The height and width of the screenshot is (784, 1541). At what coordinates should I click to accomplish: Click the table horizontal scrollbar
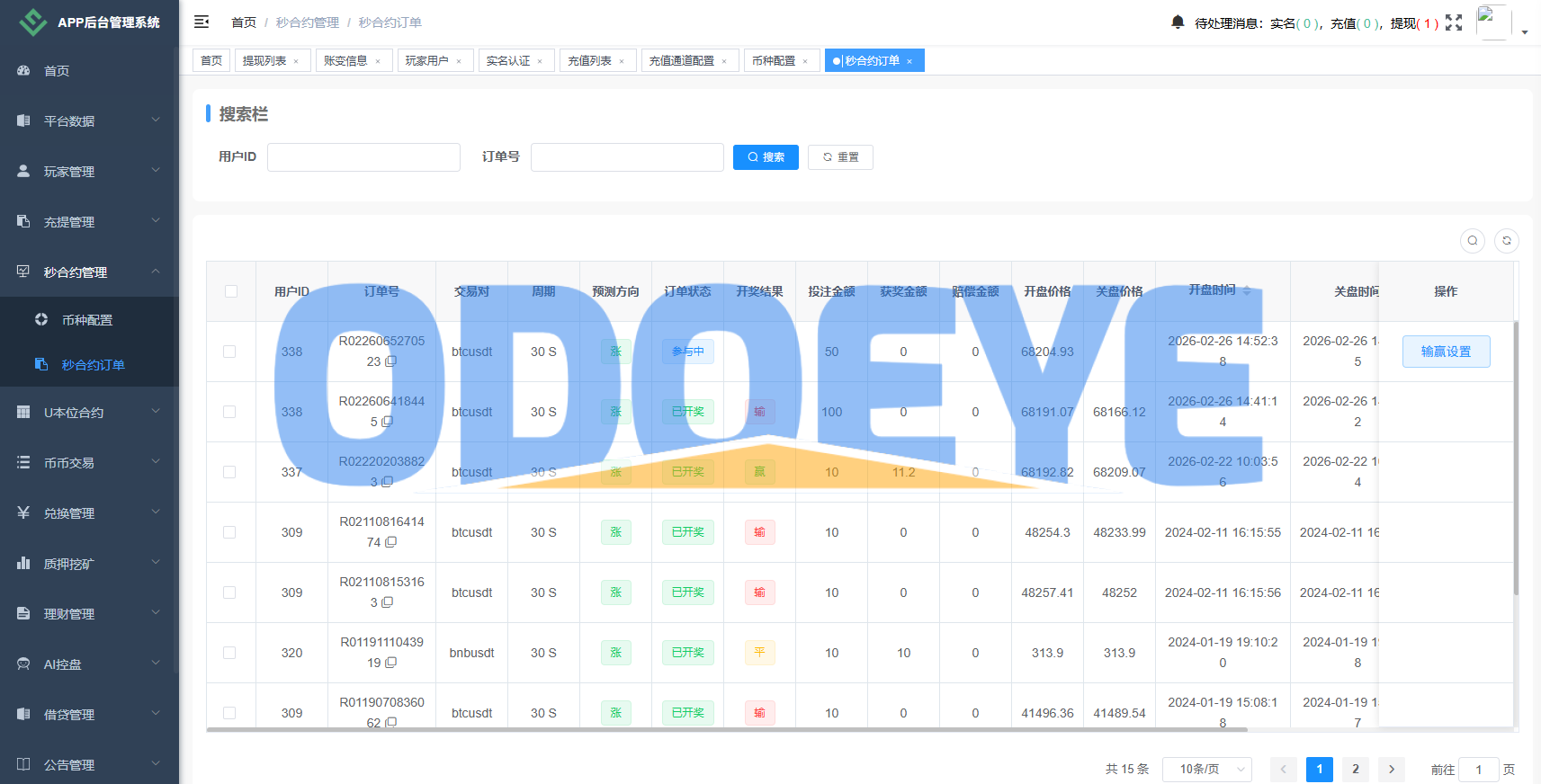coord(727,729)
